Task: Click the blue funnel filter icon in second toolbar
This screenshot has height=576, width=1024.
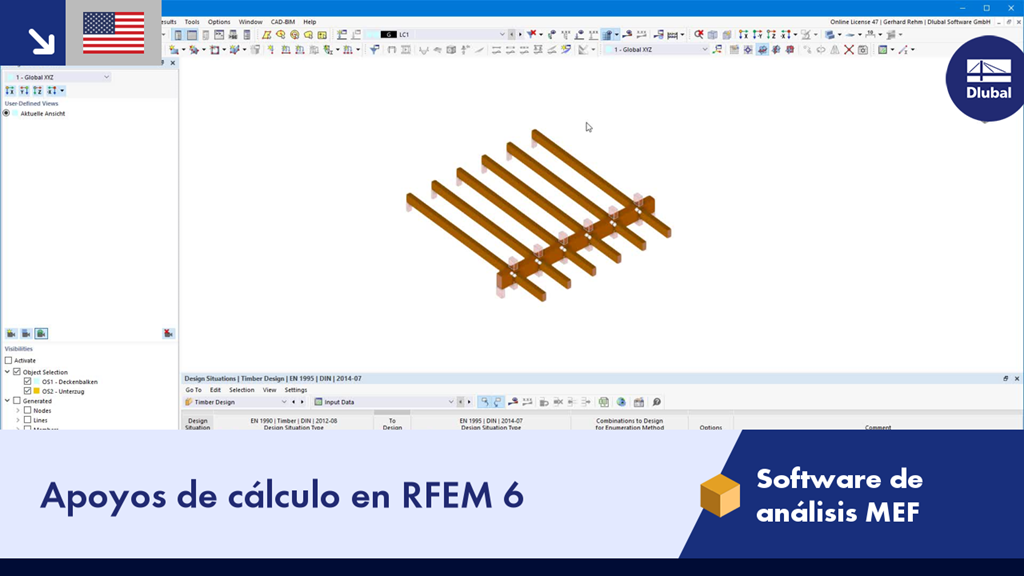Action: tap(374, 50)
